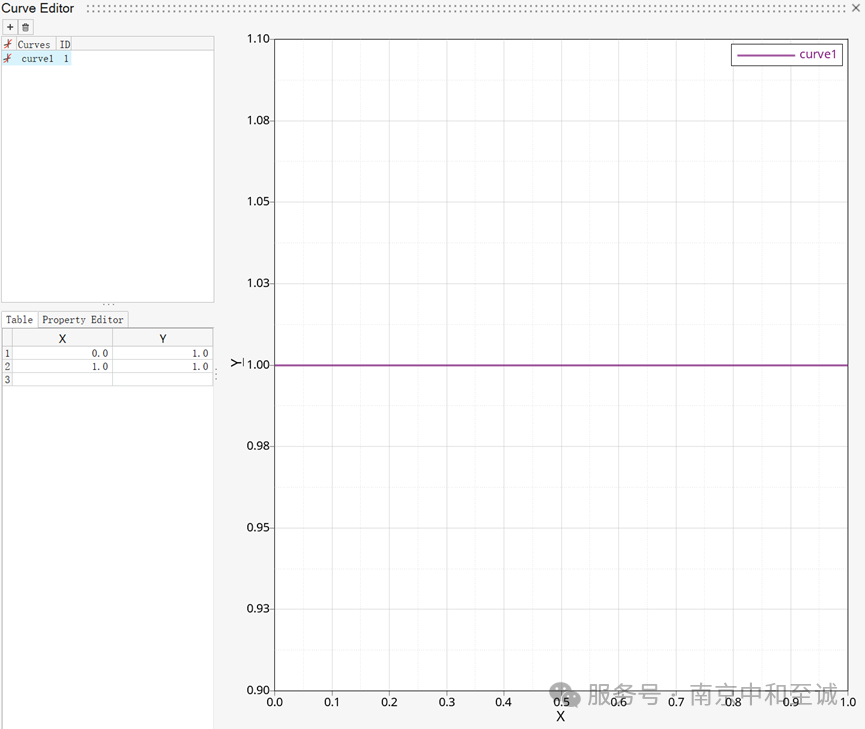Screen dimensions: 865x729
Task: Click the X cell of row 2 showing 1.0
Action: [x=62, y=366]
